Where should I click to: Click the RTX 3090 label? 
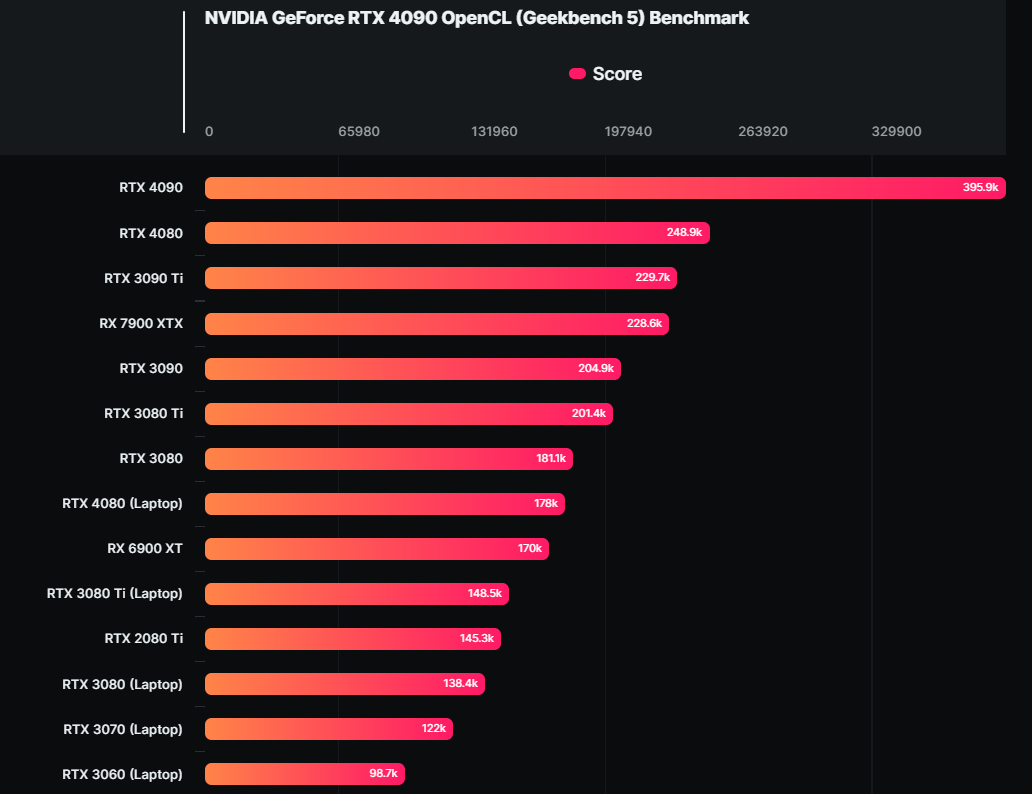(x=151, y=369)
